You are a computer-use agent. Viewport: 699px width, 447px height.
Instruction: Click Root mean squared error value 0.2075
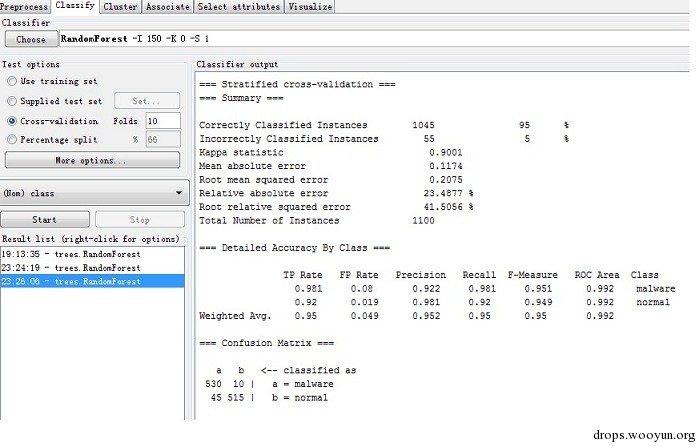445,180
